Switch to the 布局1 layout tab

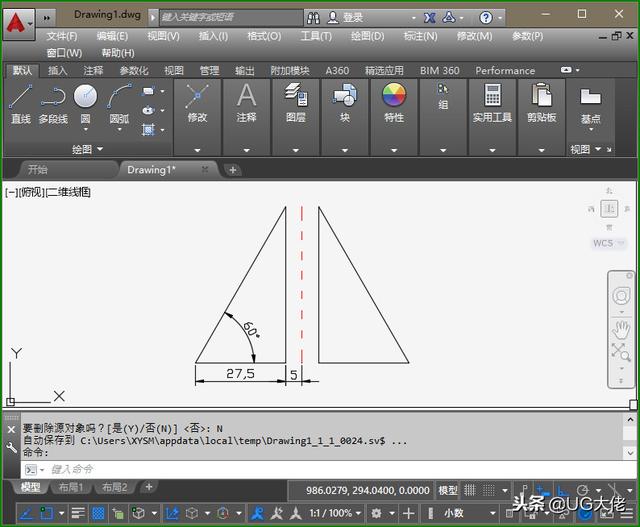(69, 487)
